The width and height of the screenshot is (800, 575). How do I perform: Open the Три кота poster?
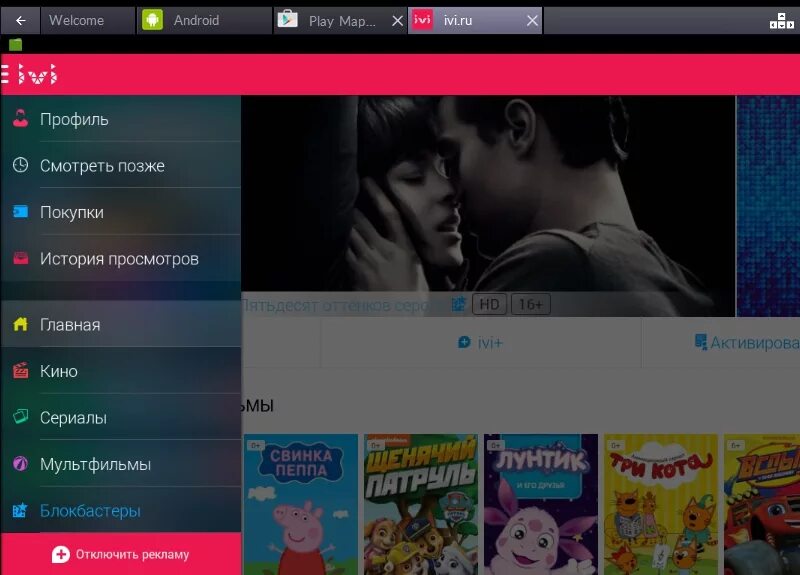tap(661, 505)
